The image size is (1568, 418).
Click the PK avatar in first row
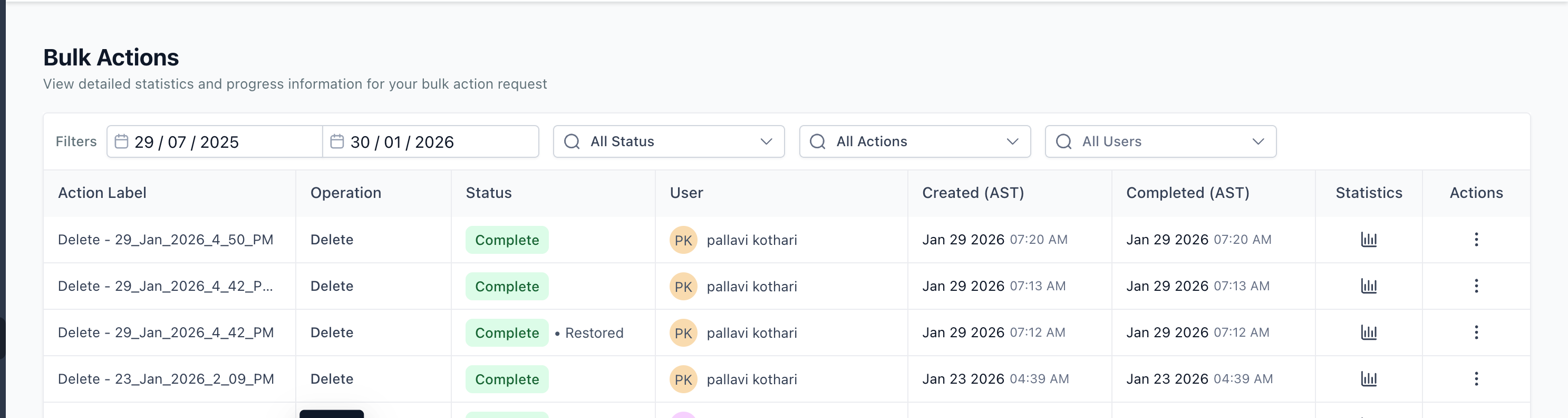pyautogui.click(x=683, y=240)
